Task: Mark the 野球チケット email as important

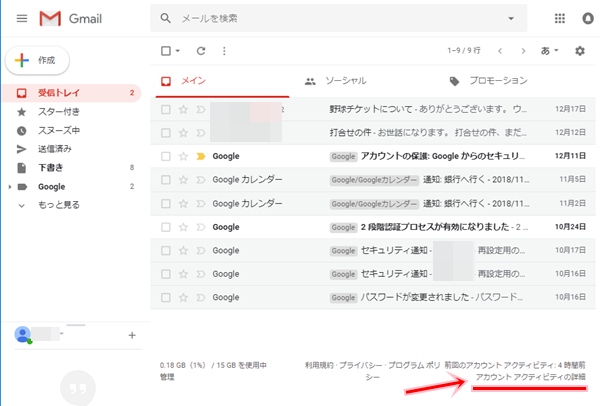Action: coord(201,109)
